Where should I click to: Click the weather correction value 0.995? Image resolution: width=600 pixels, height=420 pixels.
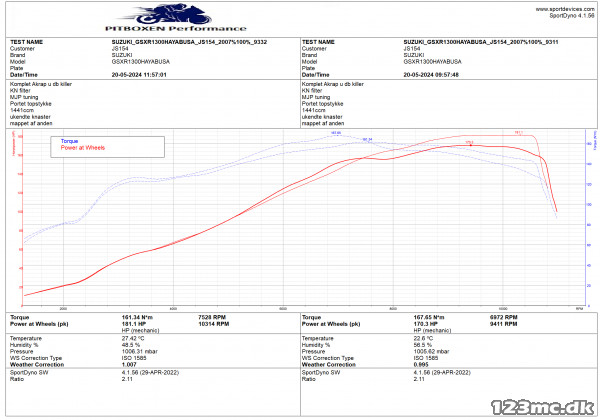point(421,365)
